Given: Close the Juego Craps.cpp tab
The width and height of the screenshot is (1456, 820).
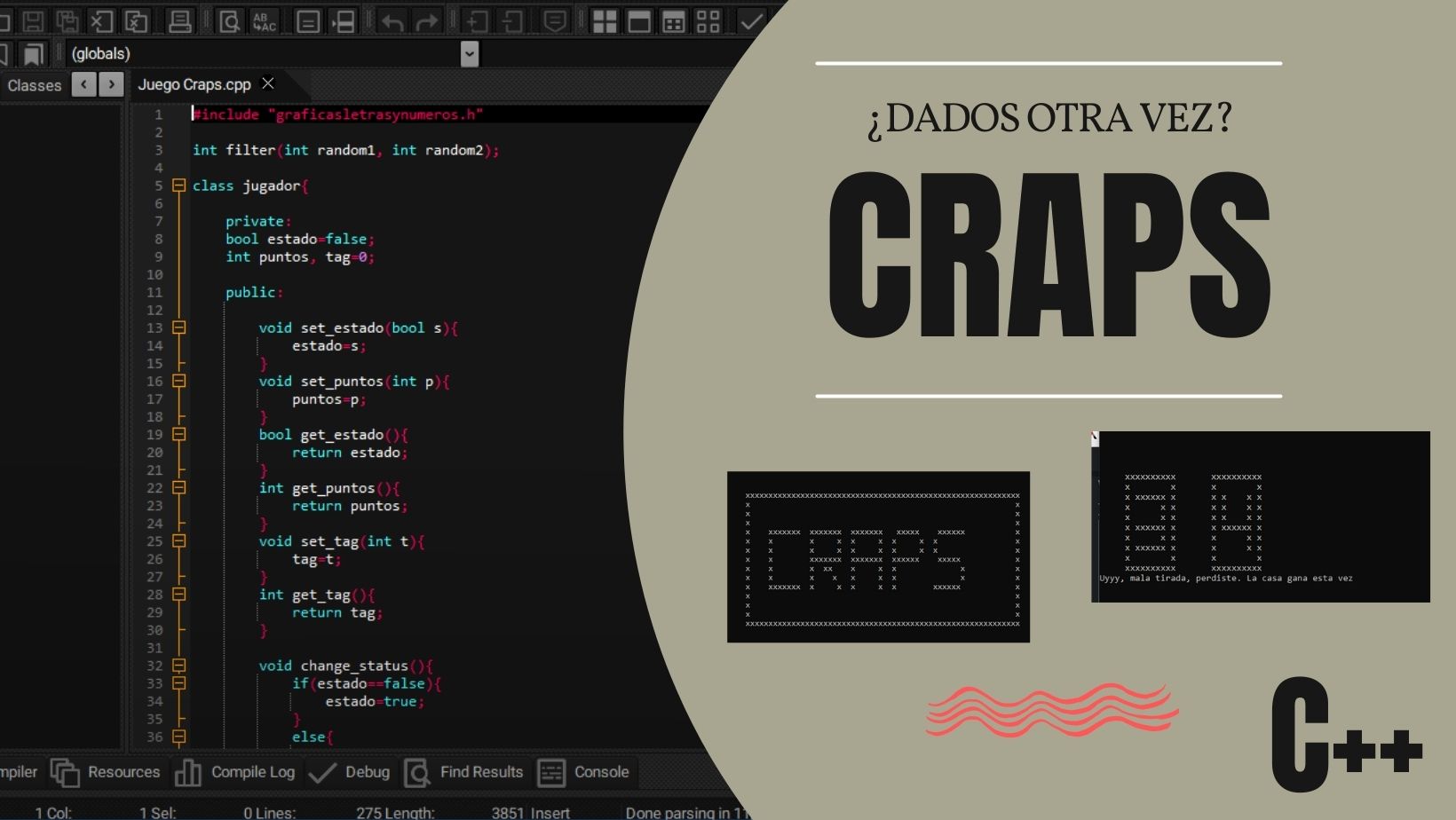Looking at the screenshot, I should click(268, 83).
